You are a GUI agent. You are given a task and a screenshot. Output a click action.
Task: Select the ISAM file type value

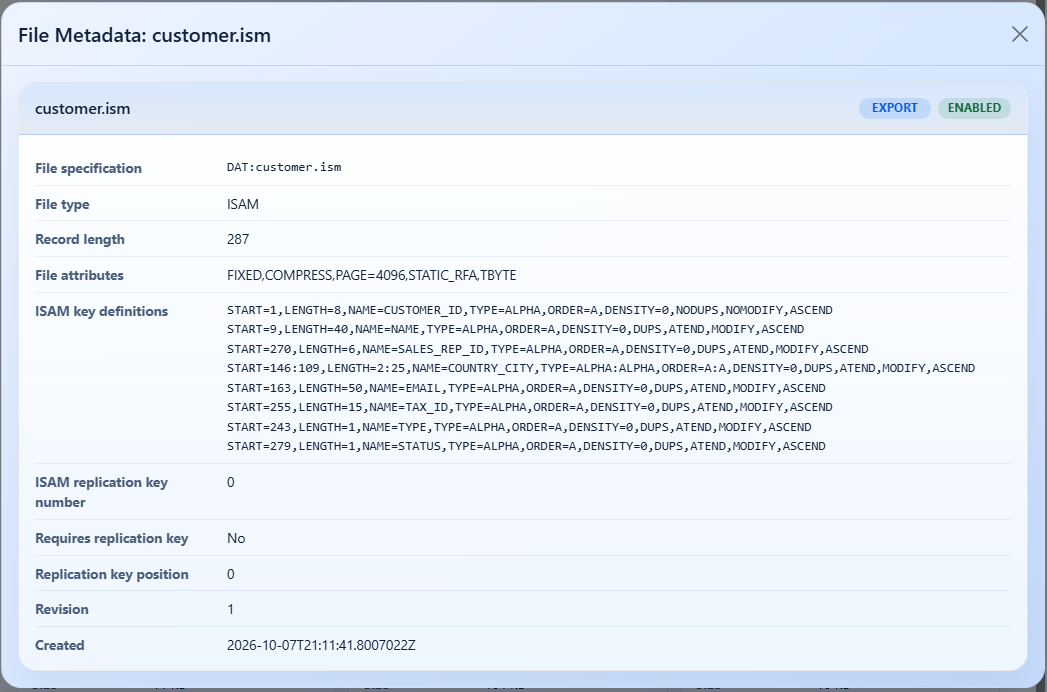click(x=242, y=204)
